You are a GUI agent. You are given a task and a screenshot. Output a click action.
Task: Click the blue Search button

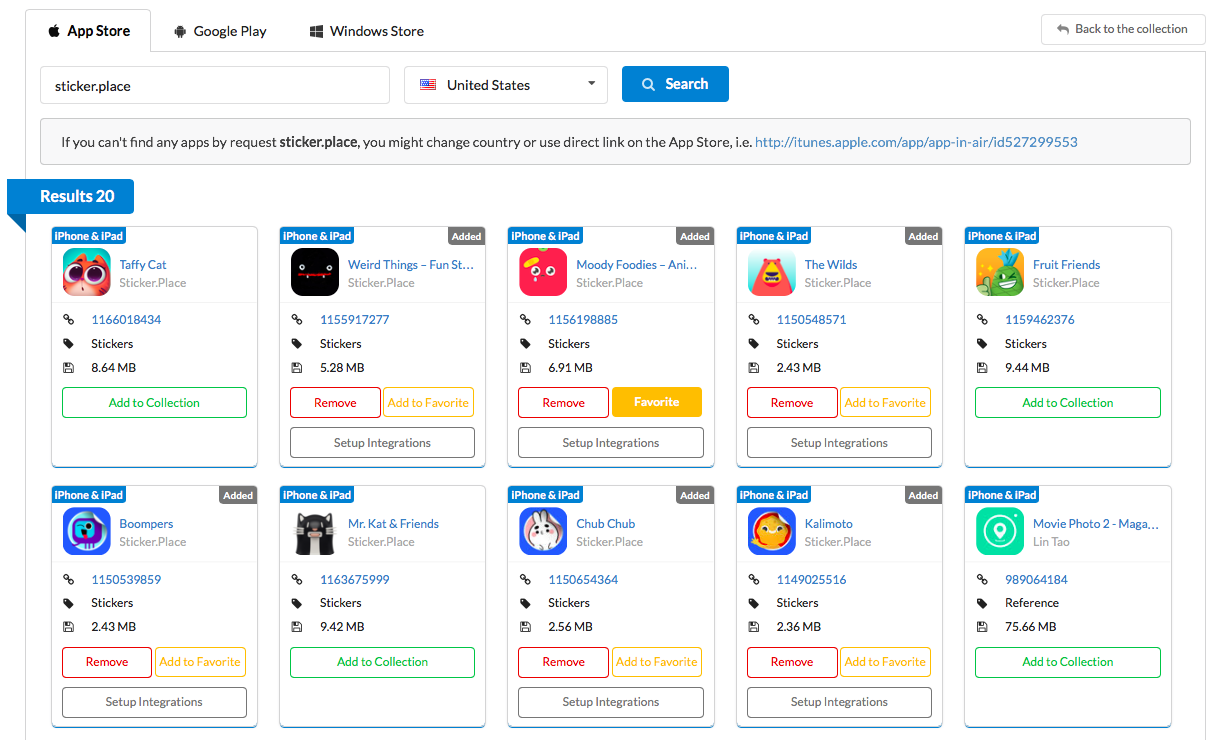[x=675, y=84]
